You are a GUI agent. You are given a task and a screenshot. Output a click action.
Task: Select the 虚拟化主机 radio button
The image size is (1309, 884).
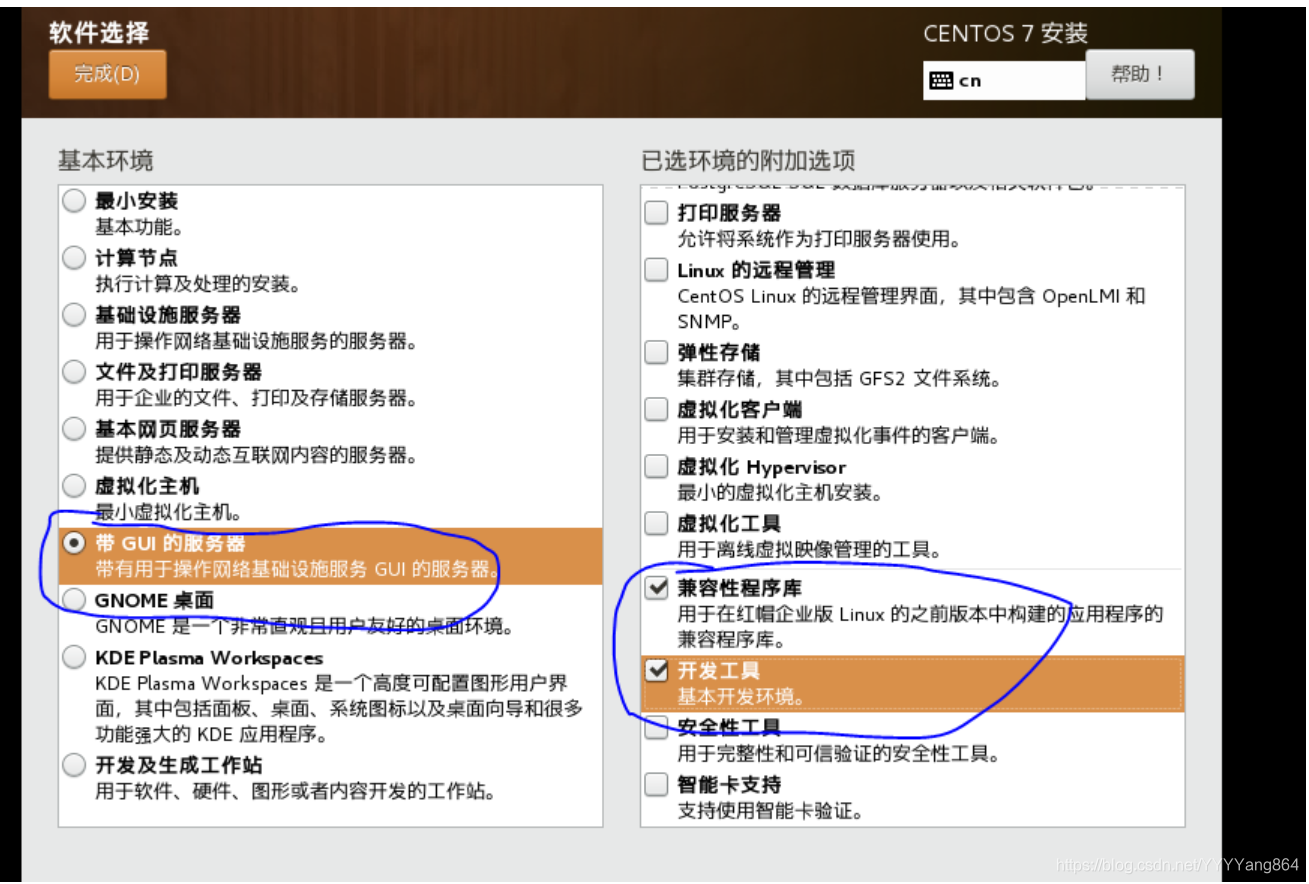[74, 486]
